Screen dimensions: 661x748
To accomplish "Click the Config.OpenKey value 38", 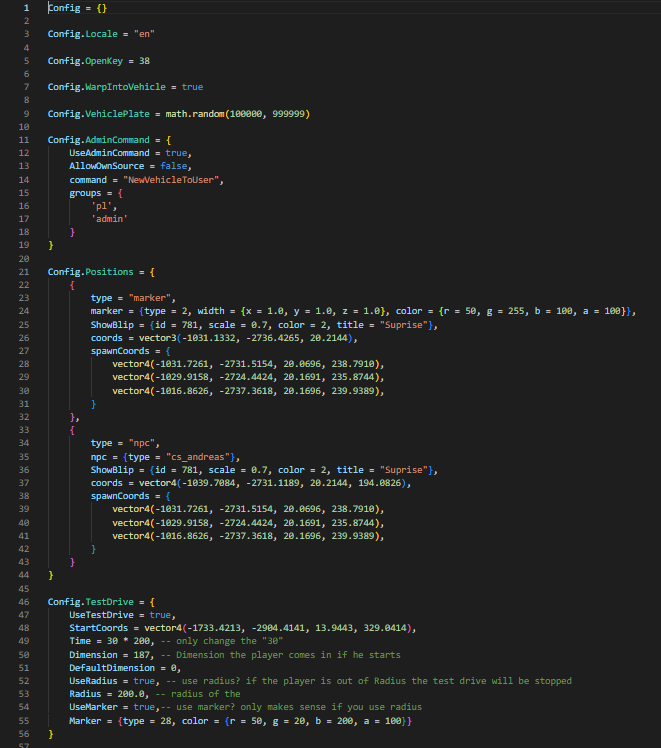I will 144,61.
